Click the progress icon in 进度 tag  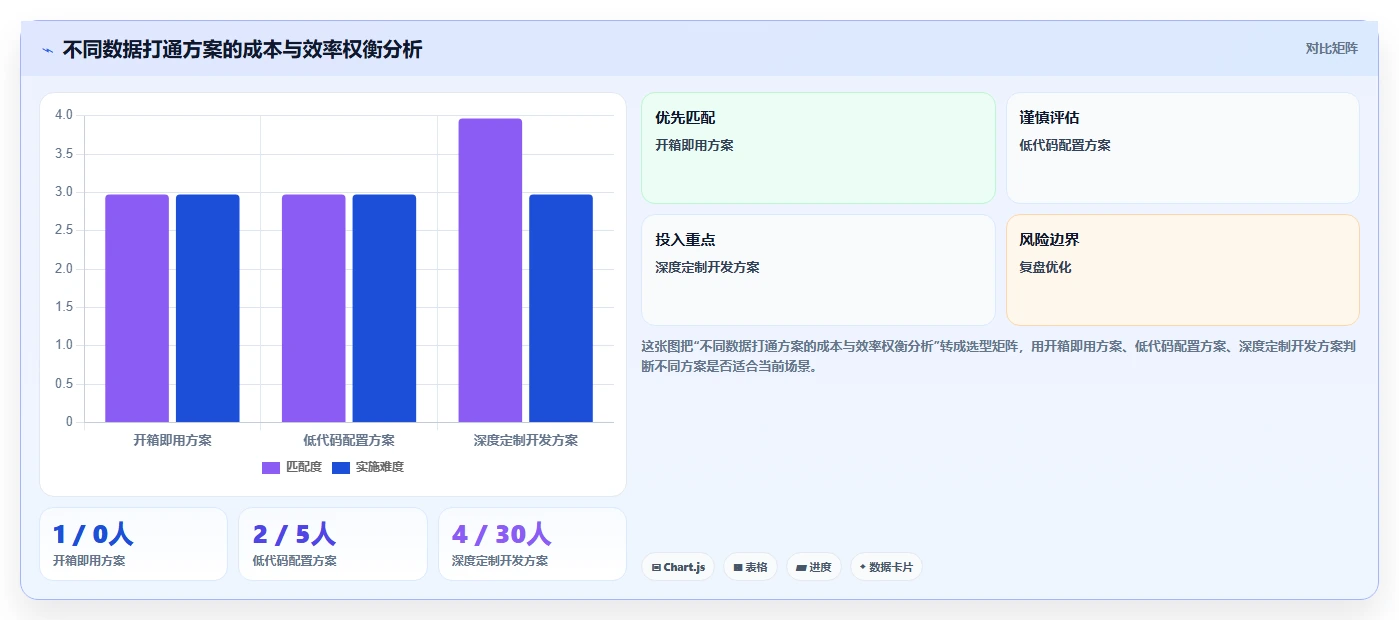point(801,567)
